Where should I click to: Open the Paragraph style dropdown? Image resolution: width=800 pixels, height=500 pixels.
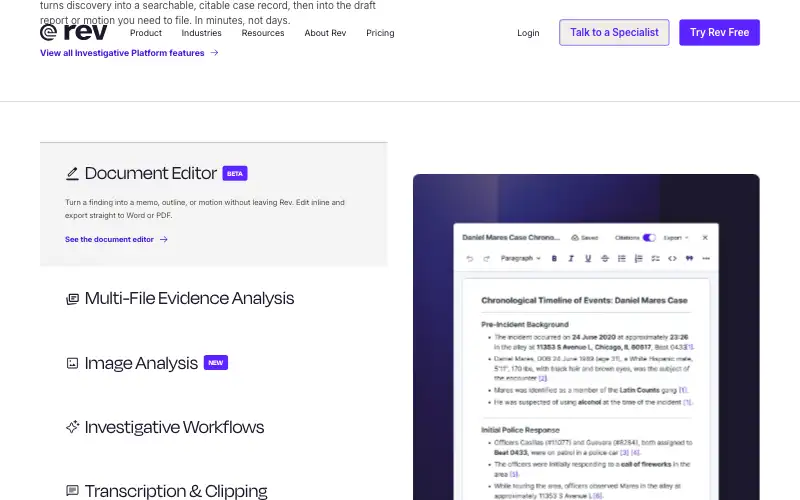[x=520, y=258]
